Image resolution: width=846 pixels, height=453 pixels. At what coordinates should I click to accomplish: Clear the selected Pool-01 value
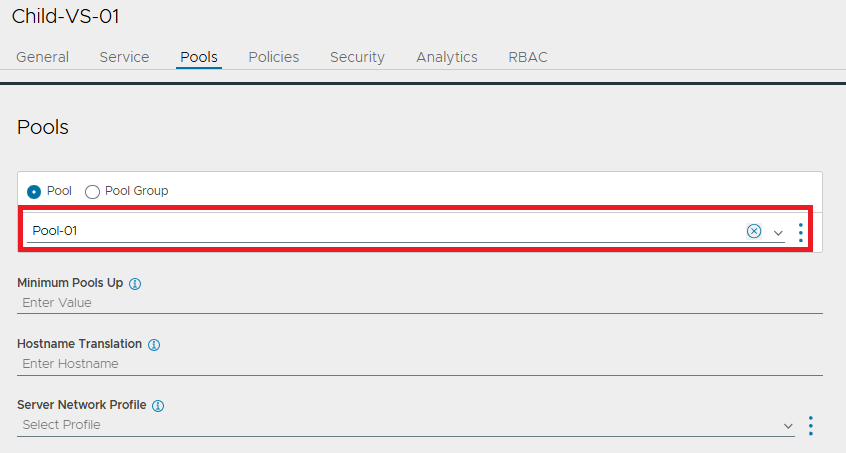(x=754, y=231)
